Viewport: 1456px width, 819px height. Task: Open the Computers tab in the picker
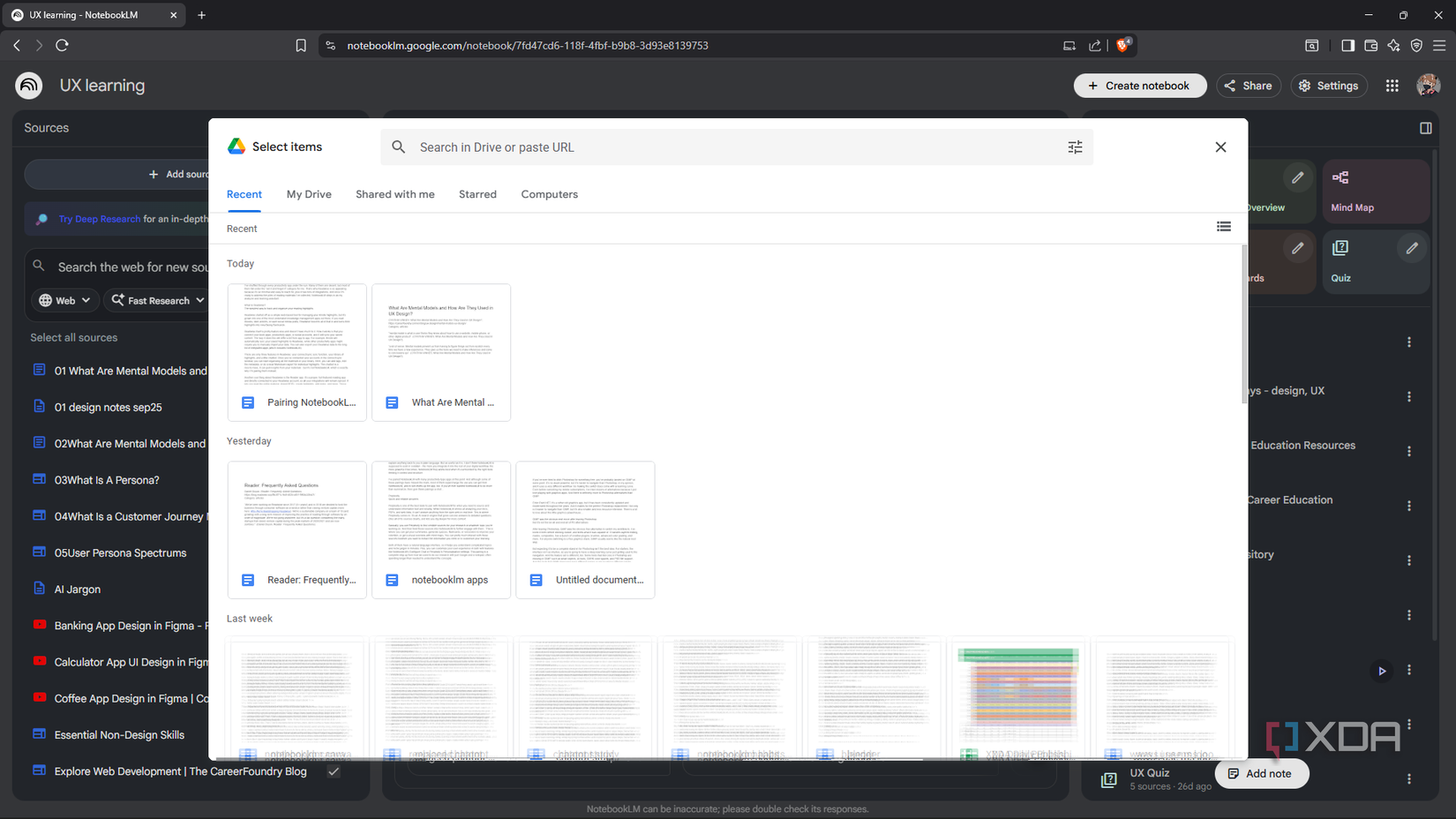[x=549, y=194]
